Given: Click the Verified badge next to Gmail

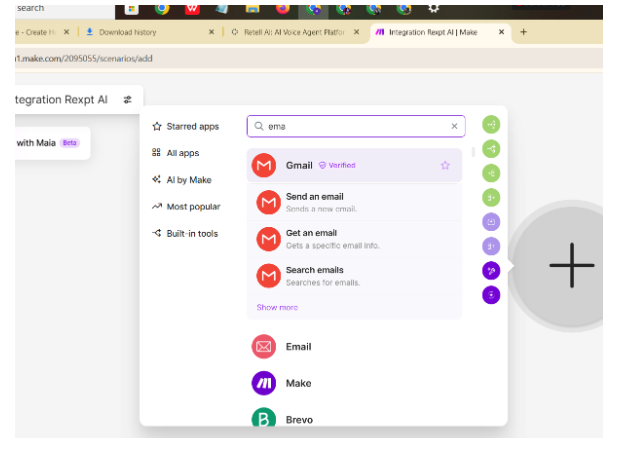Looking at the screenshot, I should coord(337,165).
